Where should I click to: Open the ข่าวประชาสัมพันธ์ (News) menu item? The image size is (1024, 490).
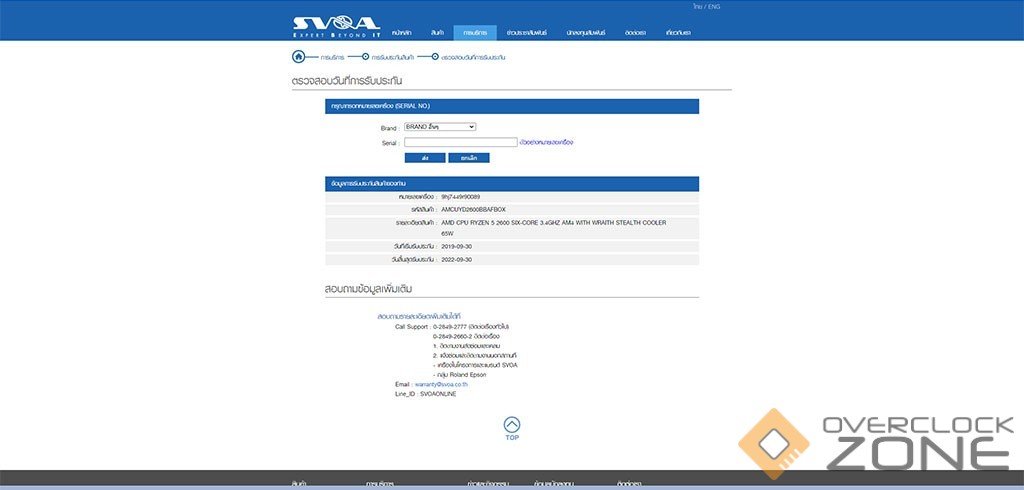coord(526,33)
